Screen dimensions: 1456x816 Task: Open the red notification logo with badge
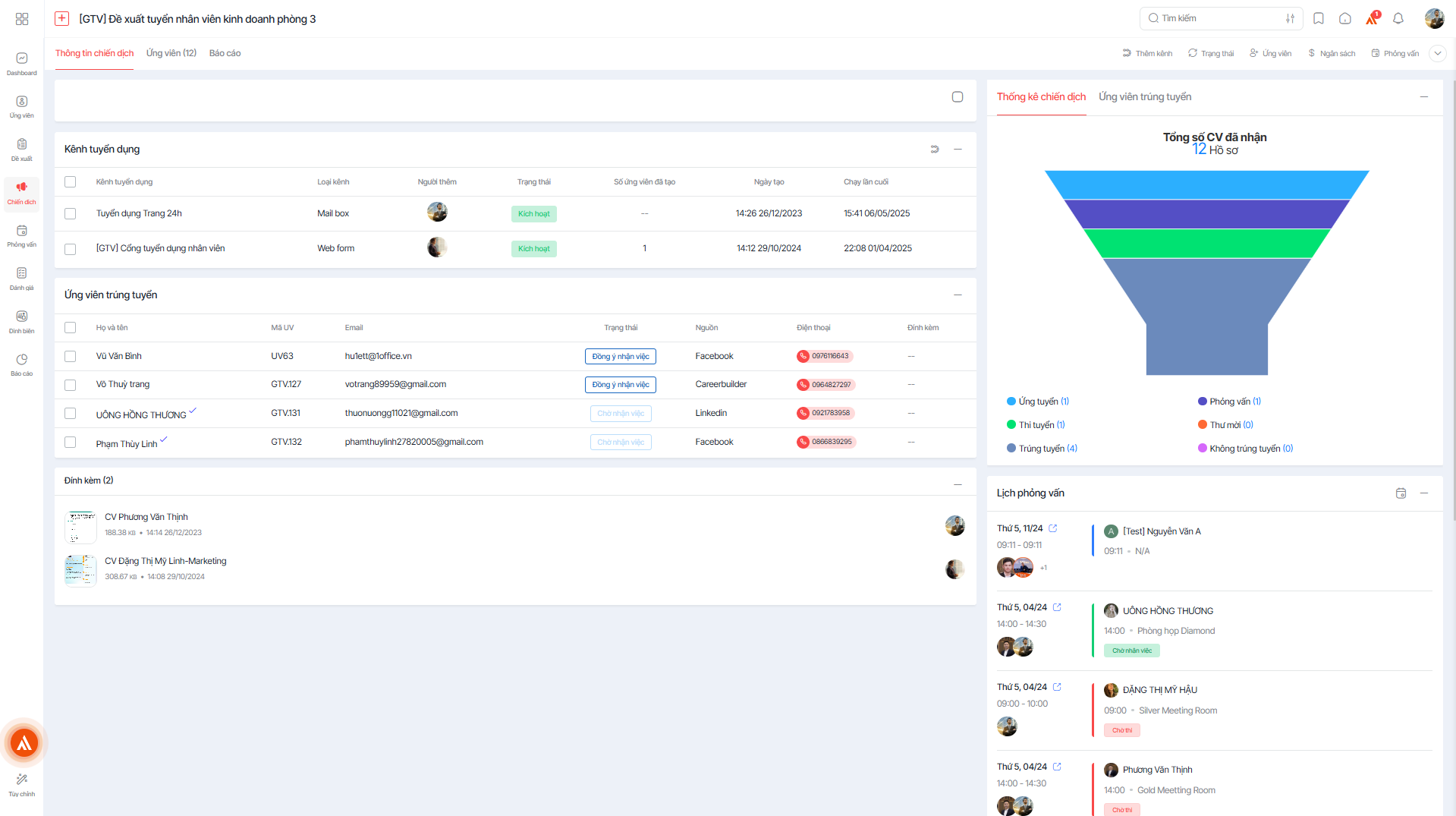1372,18
